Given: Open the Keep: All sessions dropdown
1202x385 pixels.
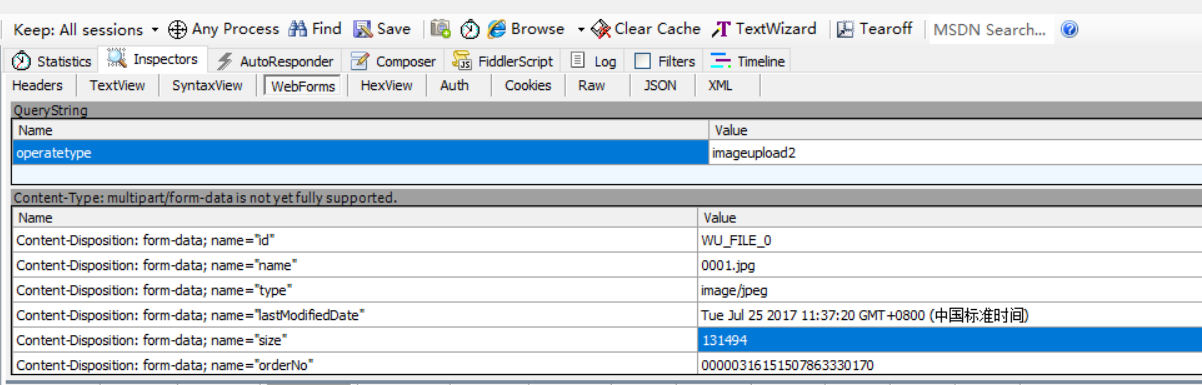Looking at the screenshot, I should click(86, 30).
